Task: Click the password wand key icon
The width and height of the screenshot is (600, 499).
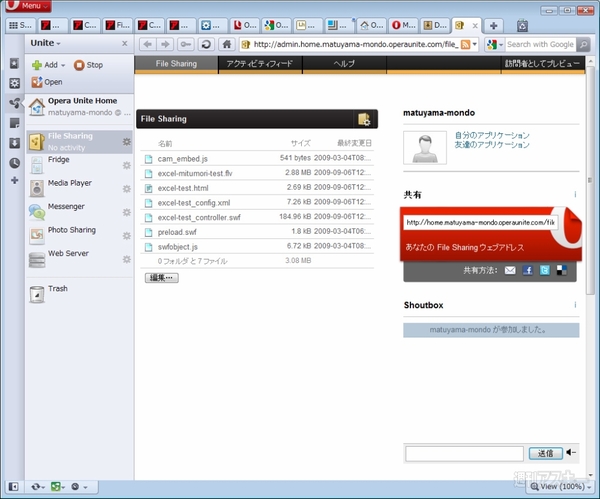Action: click(186, 44)
